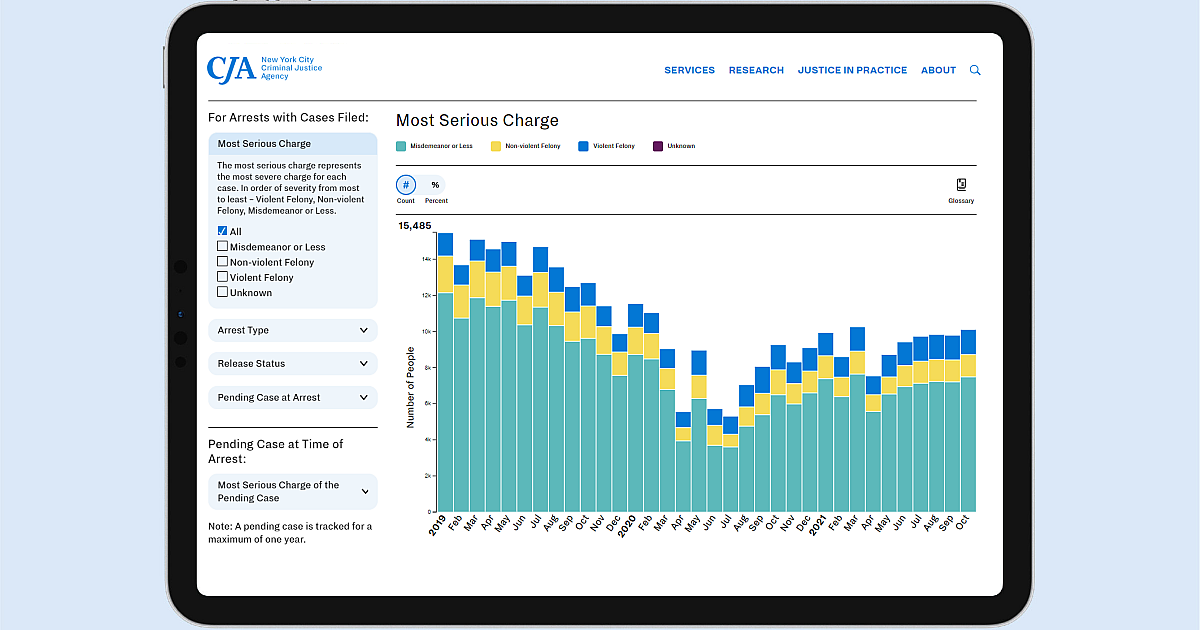Select JUSTICE IN PRACTICE in the navigation

(x=852, y=70)
